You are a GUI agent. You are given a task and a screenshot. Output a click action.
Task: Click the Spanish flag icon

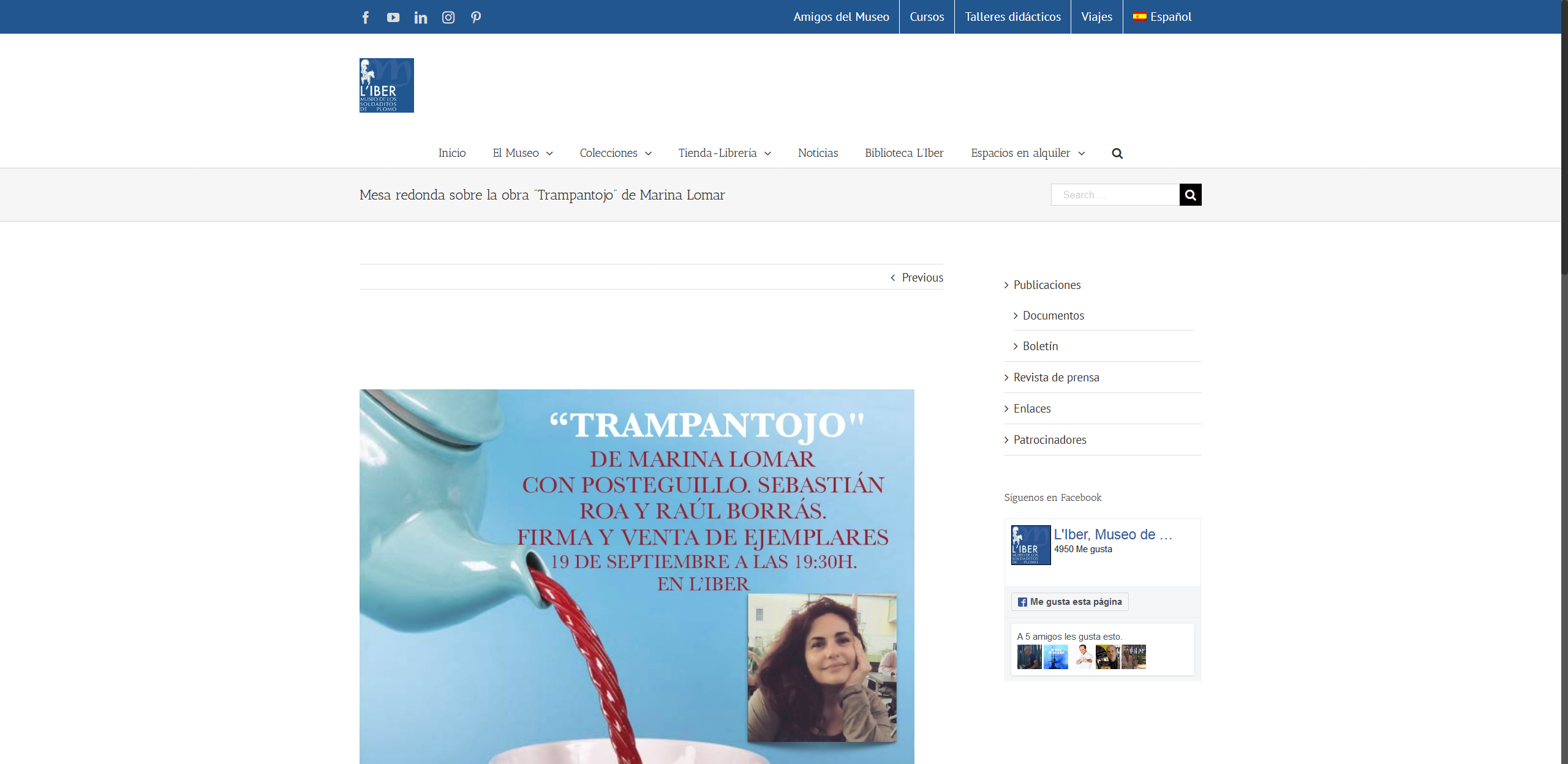1139,17
